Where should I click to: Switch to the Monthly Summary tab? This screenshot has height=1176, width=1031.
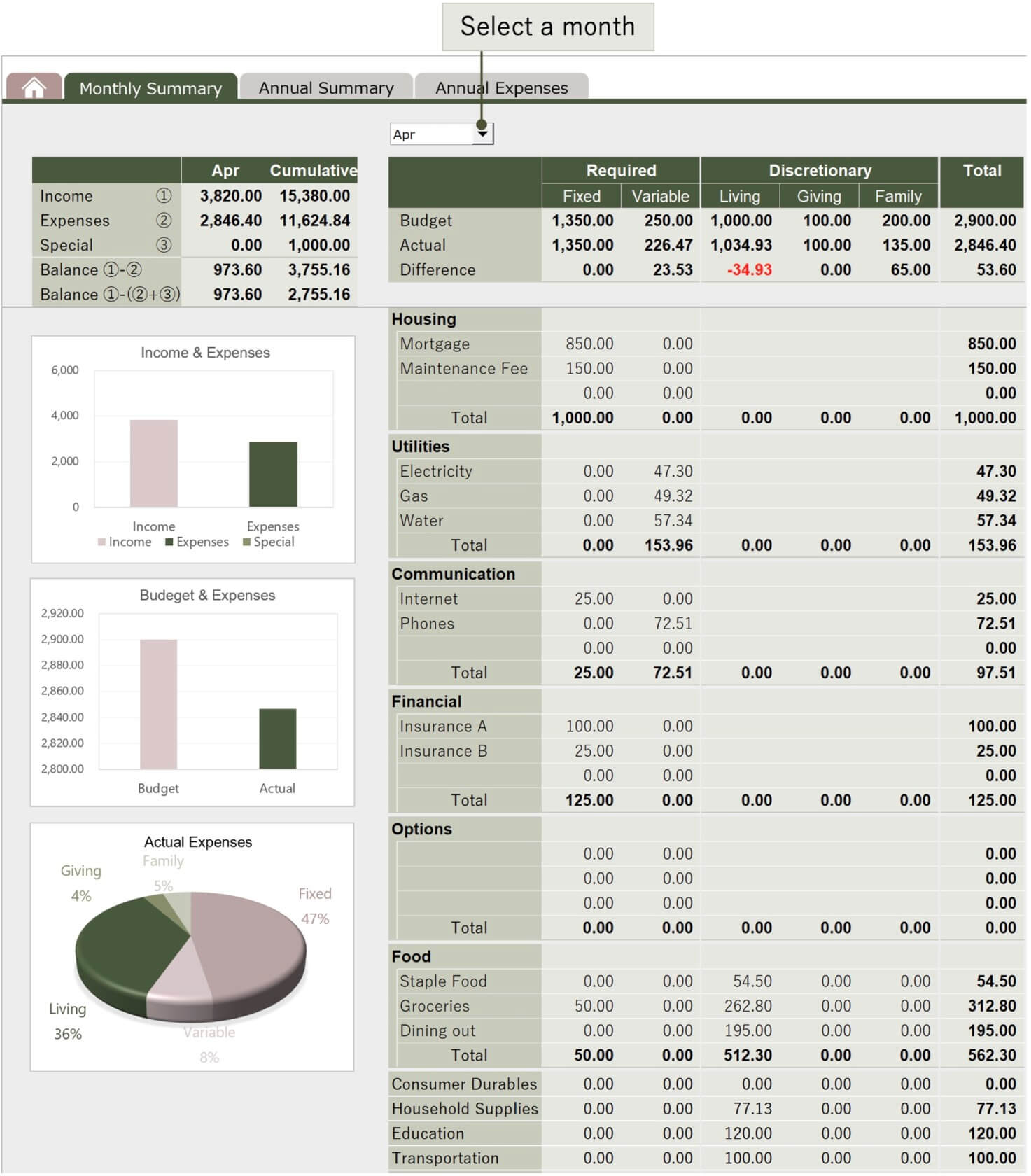[150, 88]
